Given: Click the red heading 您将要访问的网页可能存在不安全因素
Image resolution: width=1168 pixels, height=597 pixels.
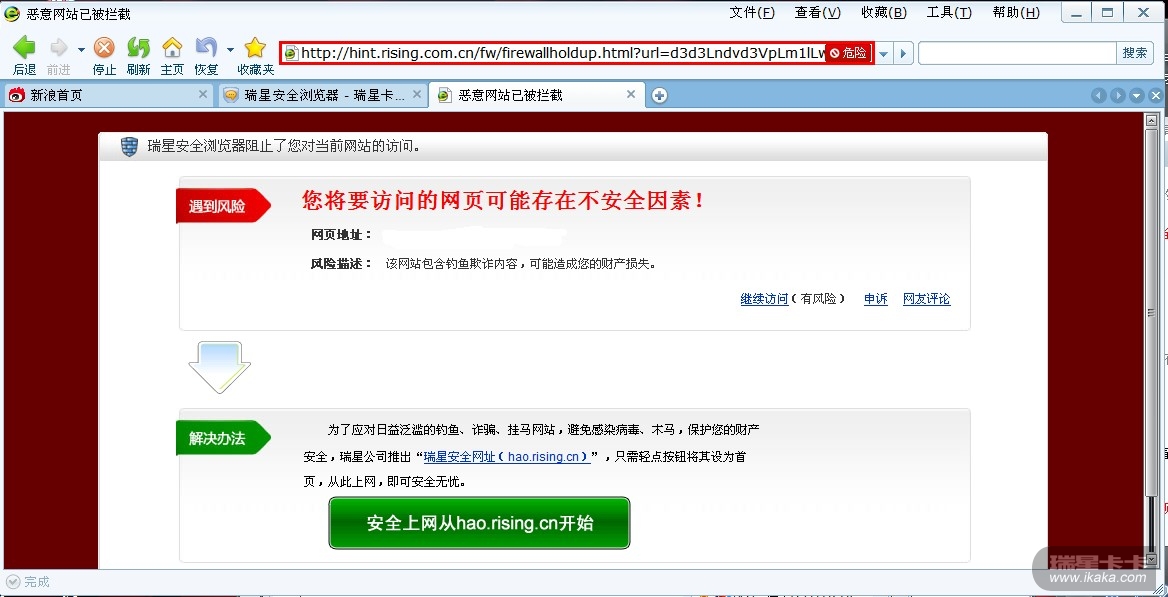Looking at the screenshot, I should point(504,200).
